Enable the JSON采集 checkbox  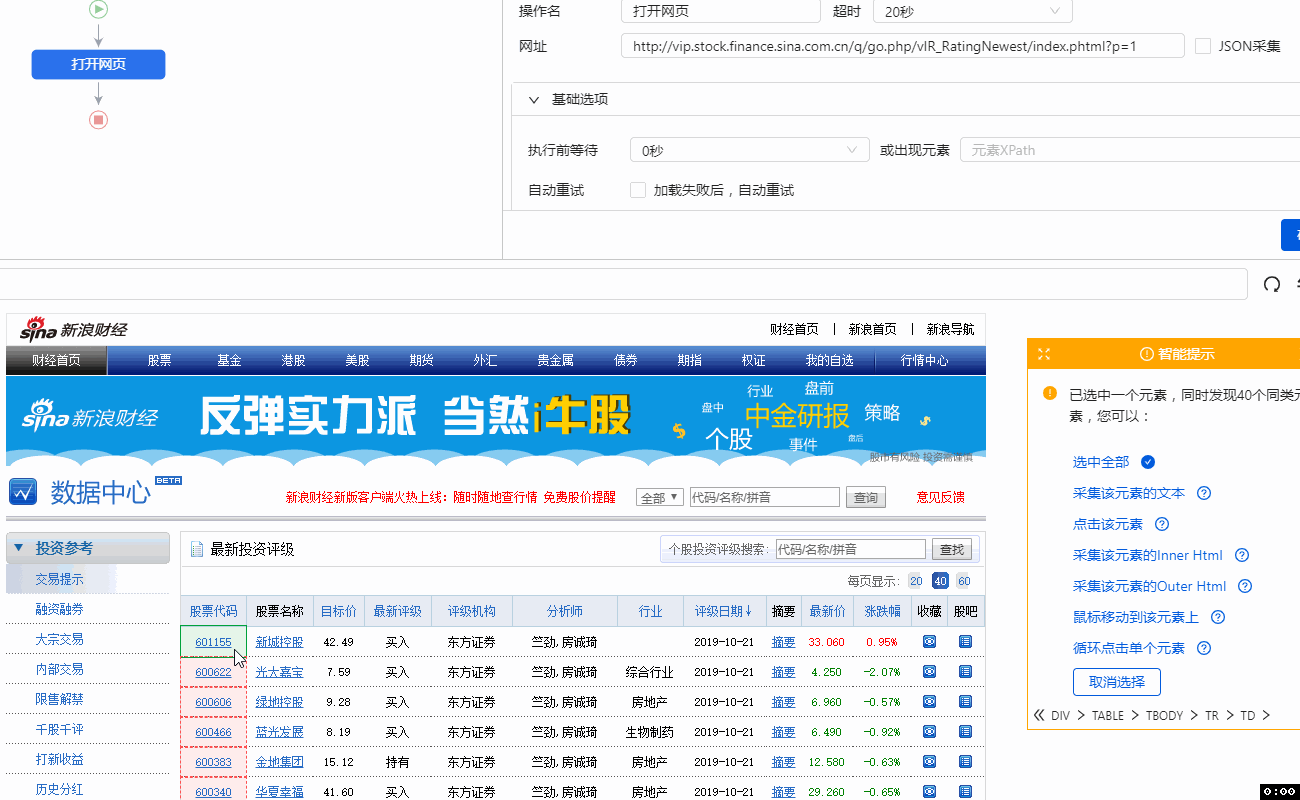pyautogui.click(x=1203, y=46)
